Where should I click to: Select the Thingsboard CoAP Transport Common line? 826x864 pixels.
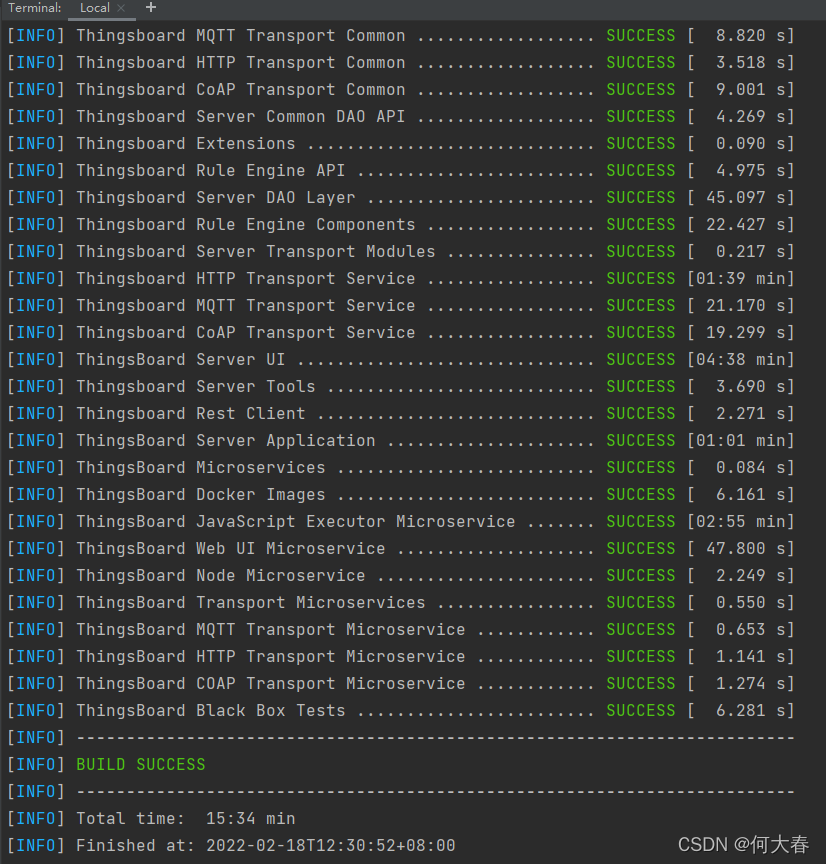pyautogui.click(x=401, y=90)
